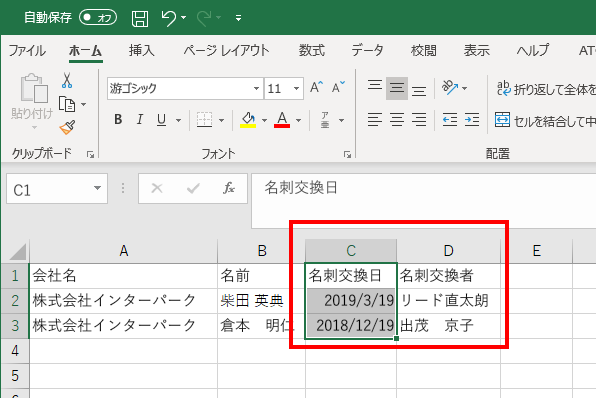This screenshot has height=398, width=596.
Task: Apply borders with the borders icon
Action: tap(204, 120)
